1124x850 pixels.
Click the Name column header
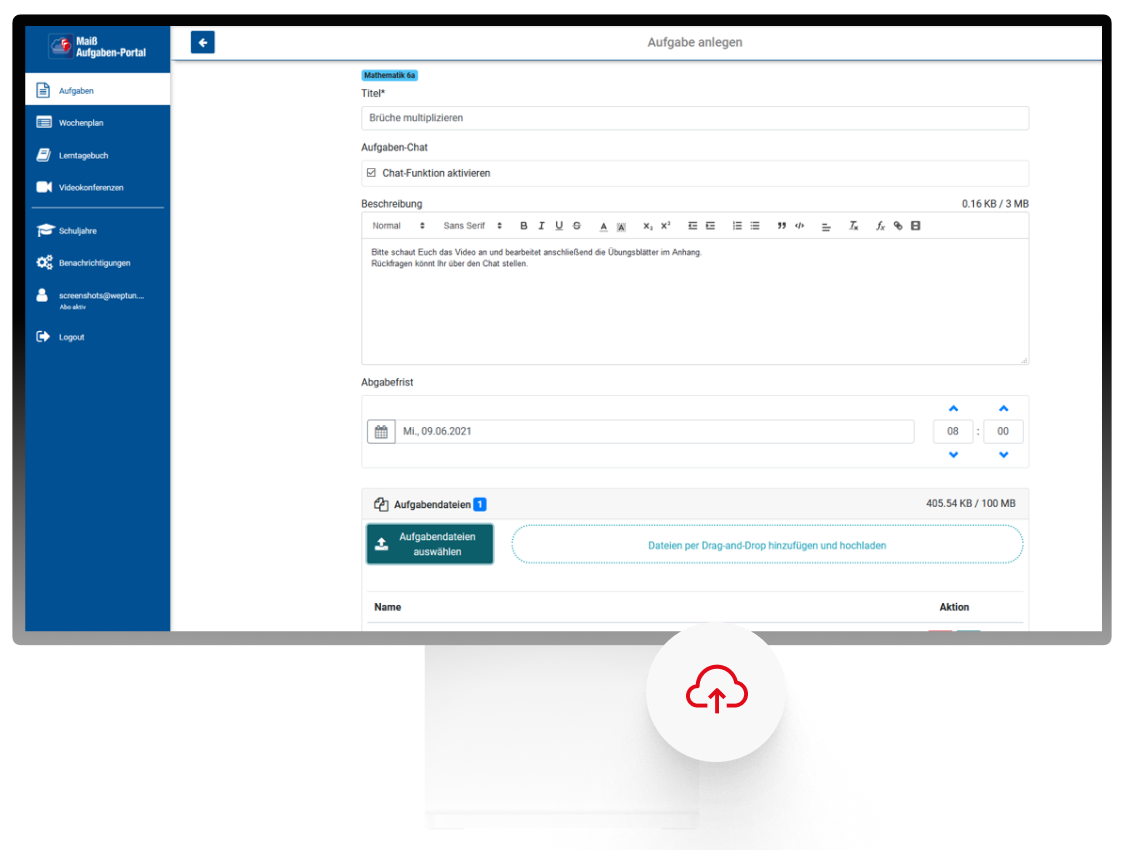coord(387,607)
